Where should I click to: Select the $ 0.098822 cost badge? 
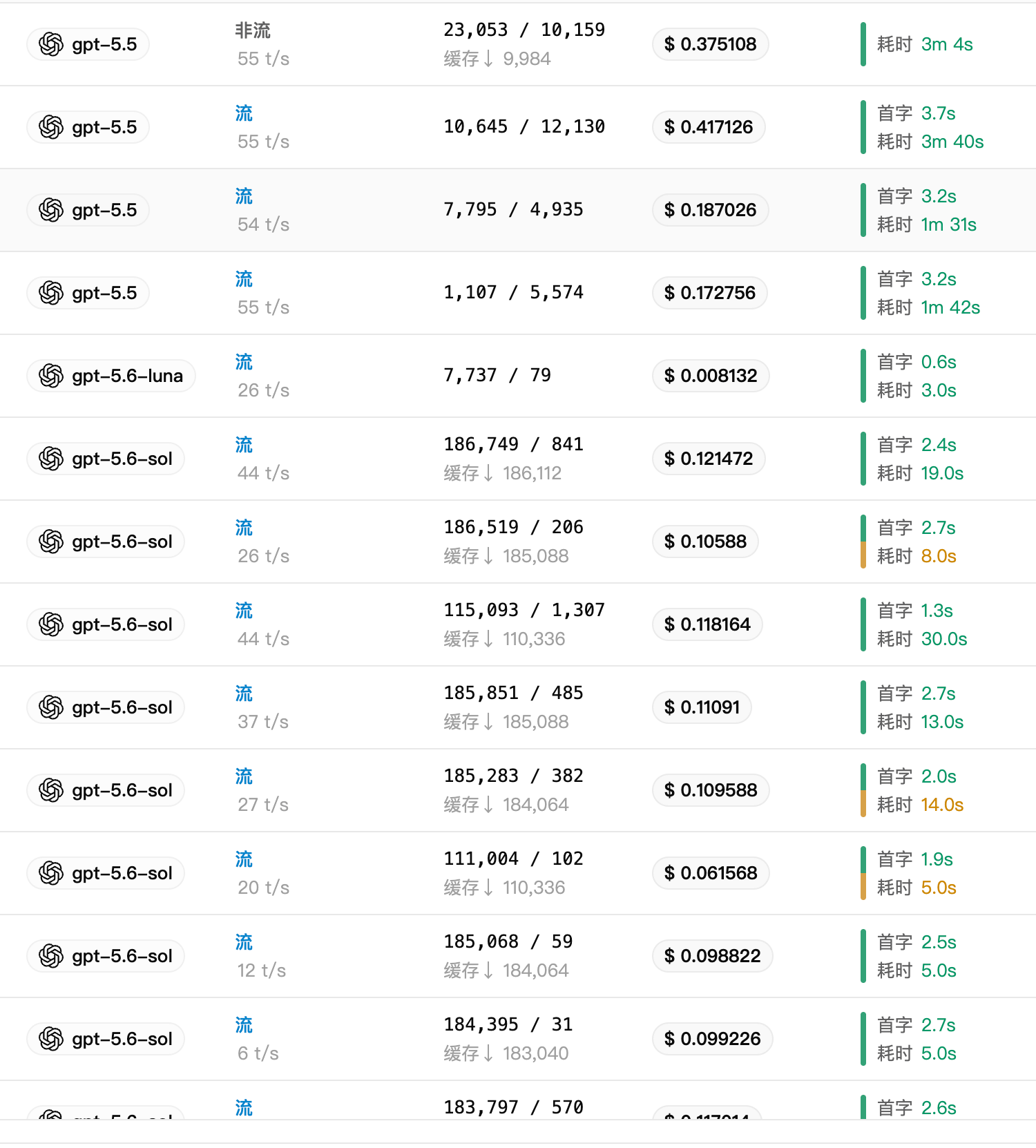tap(713, 956)
